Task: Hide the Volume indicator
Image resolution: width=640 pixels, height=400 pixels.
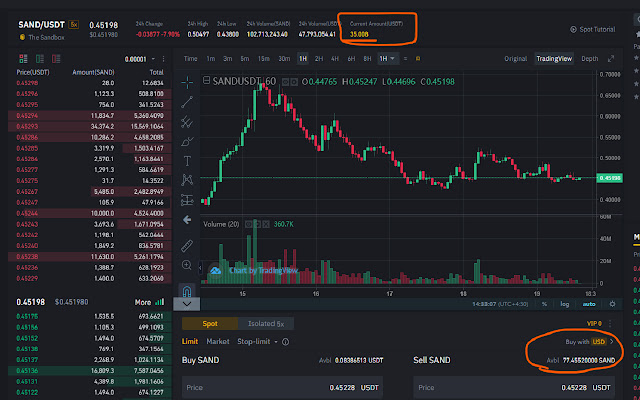Action: coord(248,224)
